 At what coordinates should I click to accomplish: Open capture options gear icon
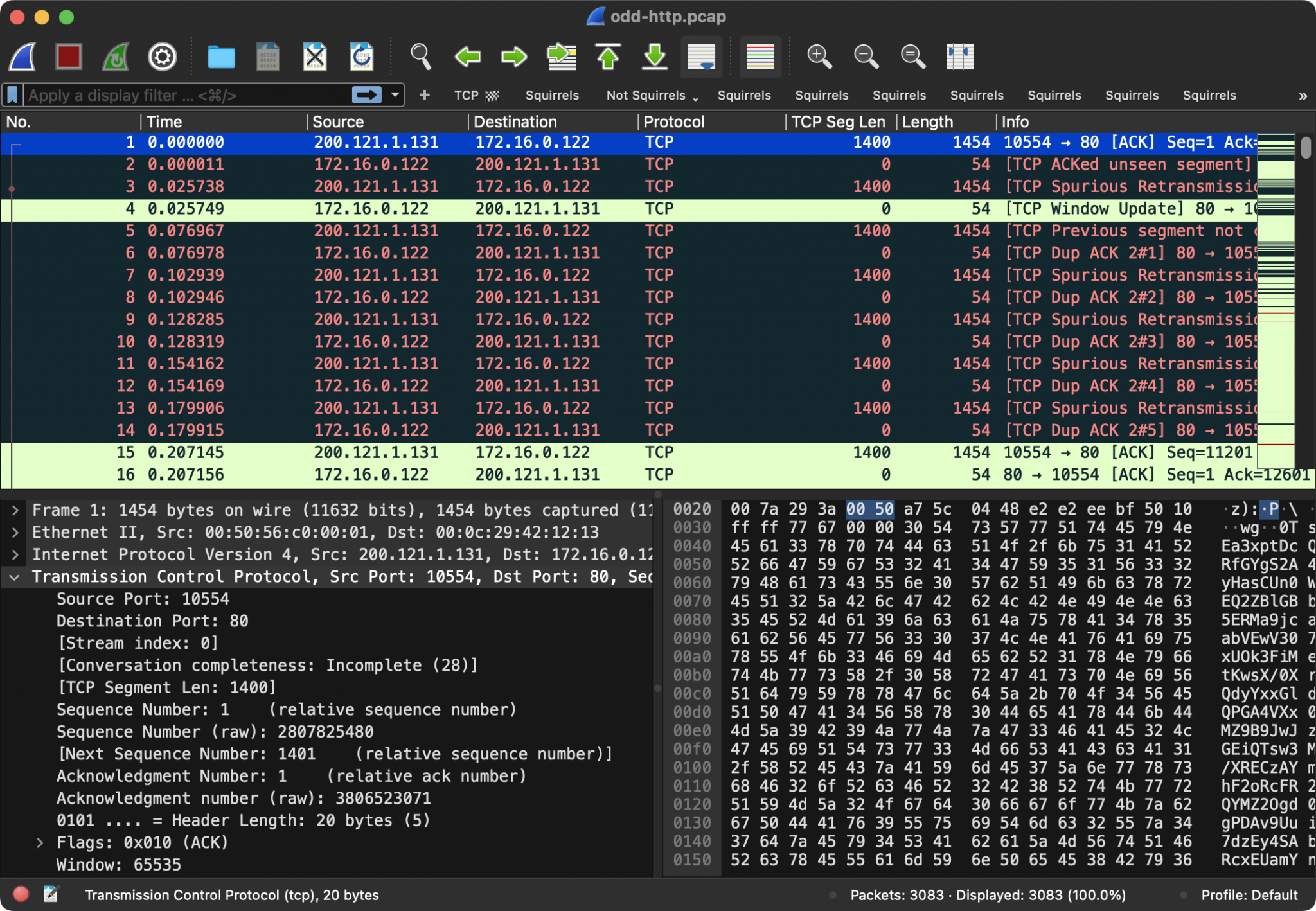tap(163, 57)
